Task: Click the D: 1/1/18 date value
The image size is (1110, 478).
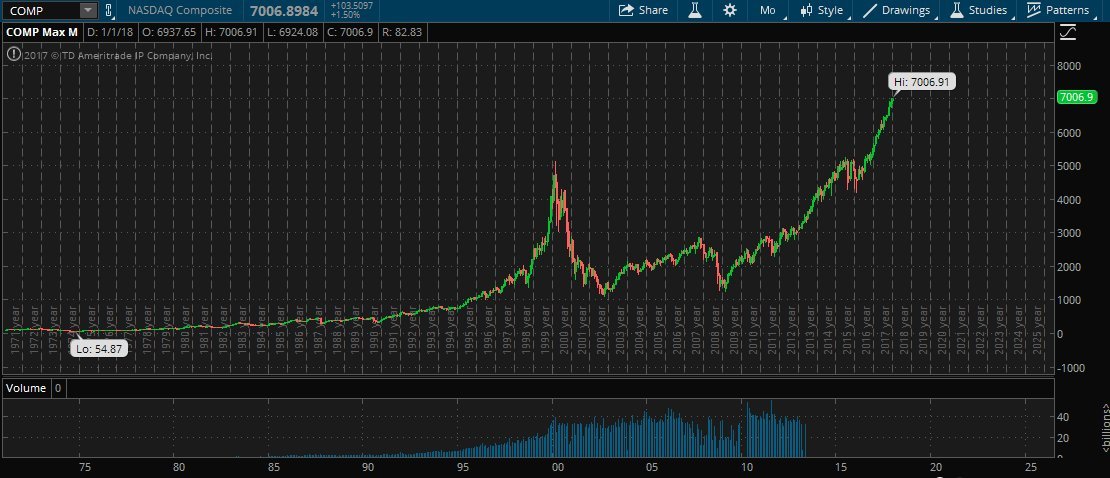Action: click(x=111, y=32)
